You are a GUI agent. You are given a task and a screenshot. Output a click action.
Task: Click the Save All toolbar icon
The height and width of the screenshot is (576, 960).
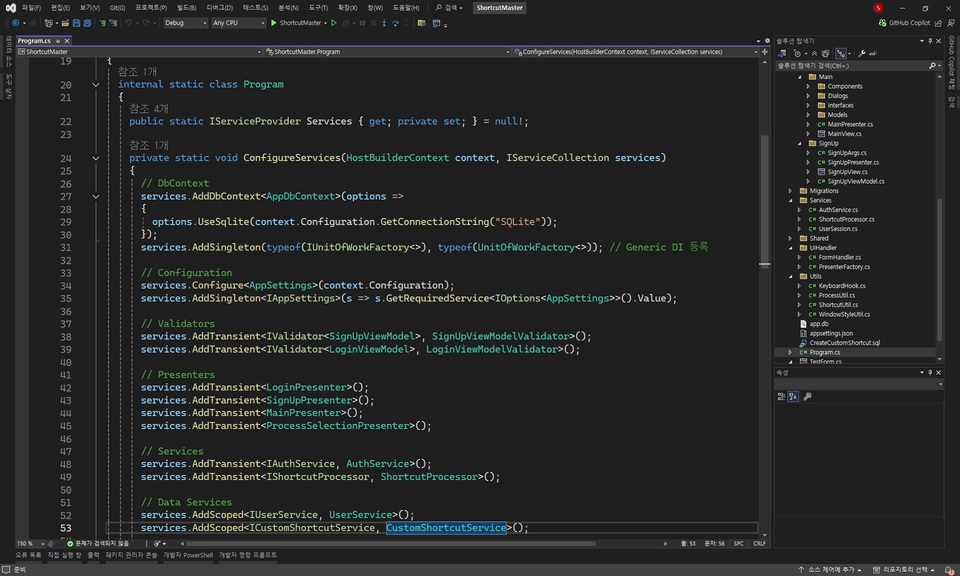88,23
